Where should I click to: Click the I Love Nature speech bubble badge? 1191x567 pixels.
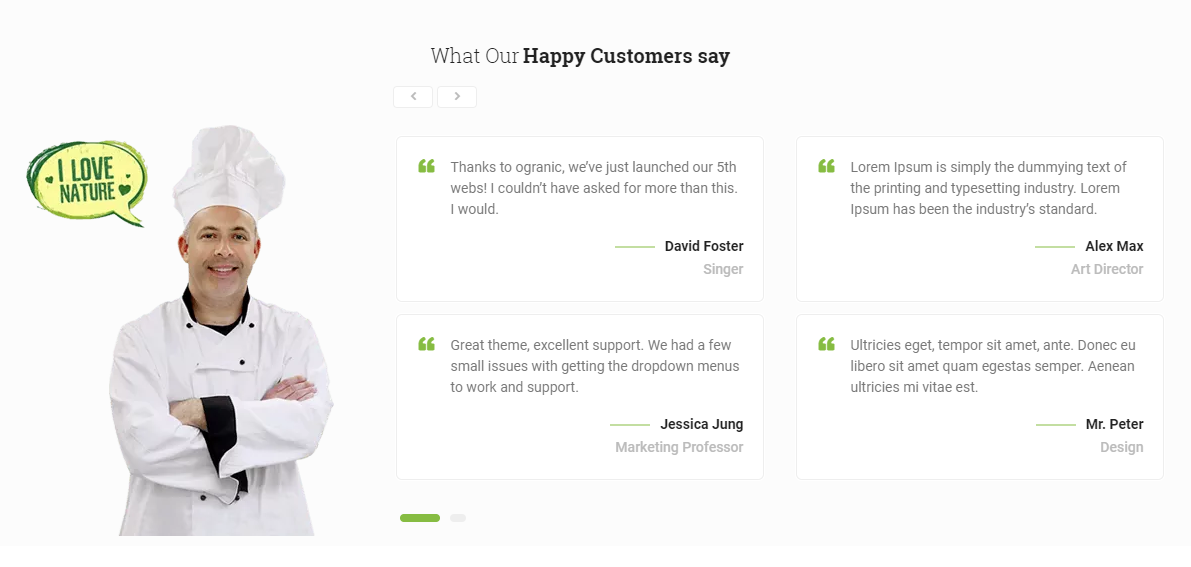click(x=87, y=182)
